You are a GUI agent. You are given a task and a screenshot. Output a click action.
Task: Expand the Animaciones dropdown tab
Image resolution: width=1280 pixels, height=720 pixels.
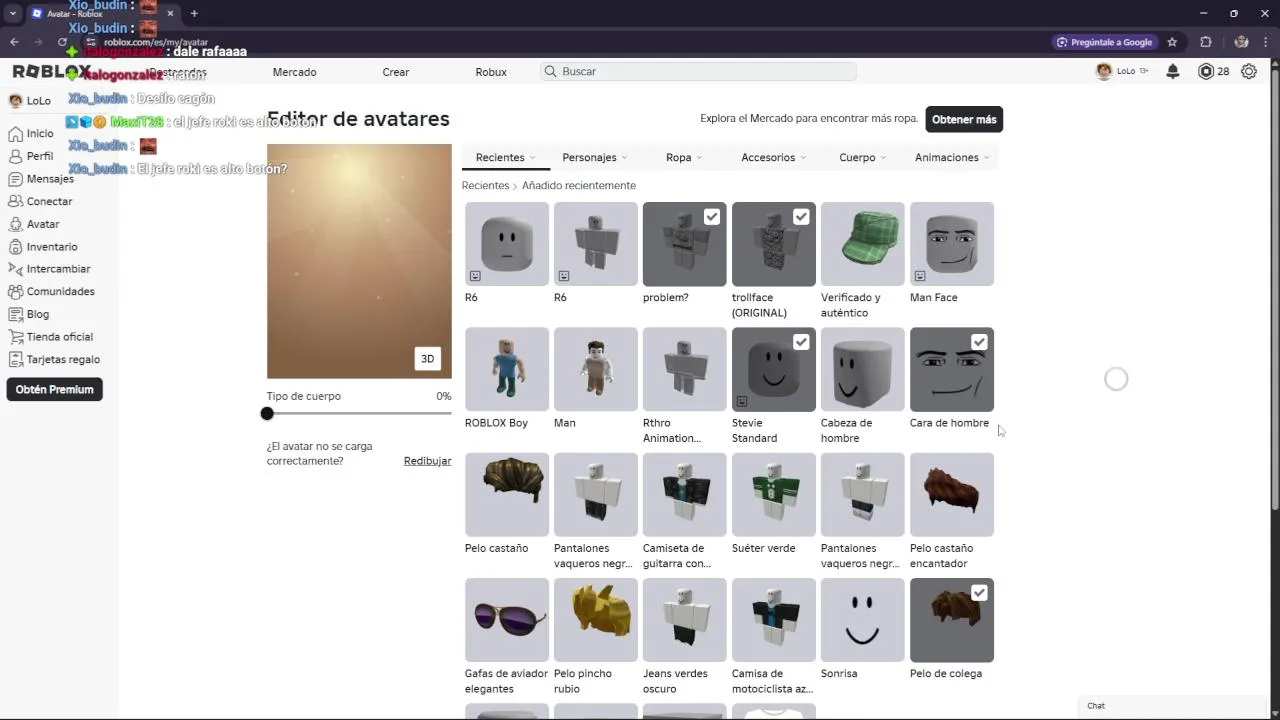pos(951,158)
